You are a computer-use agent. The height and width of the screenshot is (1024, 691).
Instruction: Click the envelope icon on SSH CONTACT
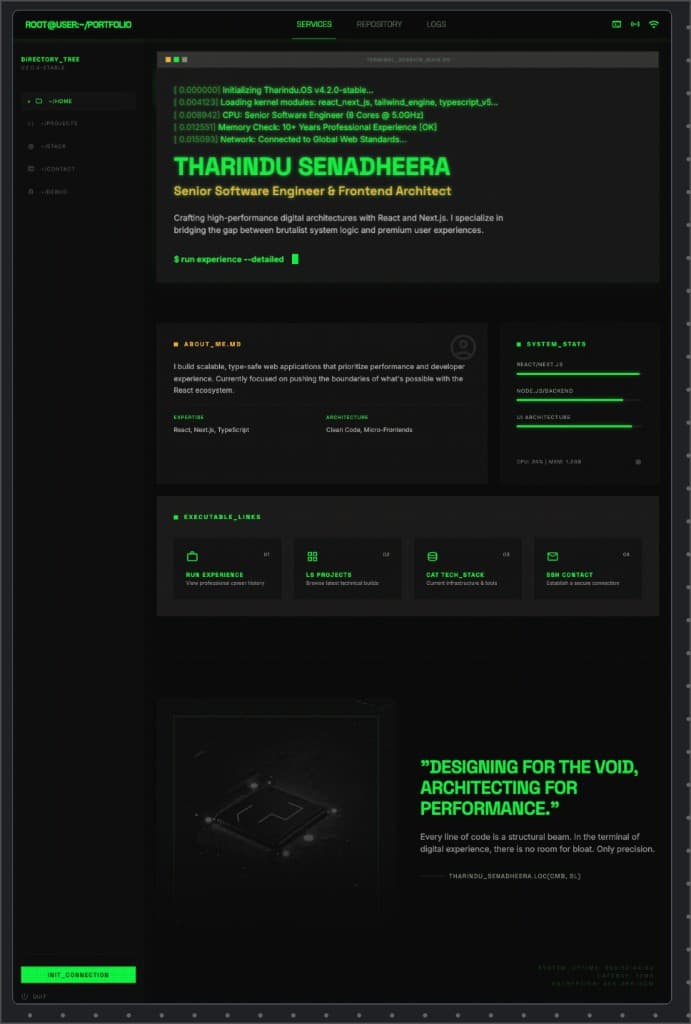tap(553, 556)
